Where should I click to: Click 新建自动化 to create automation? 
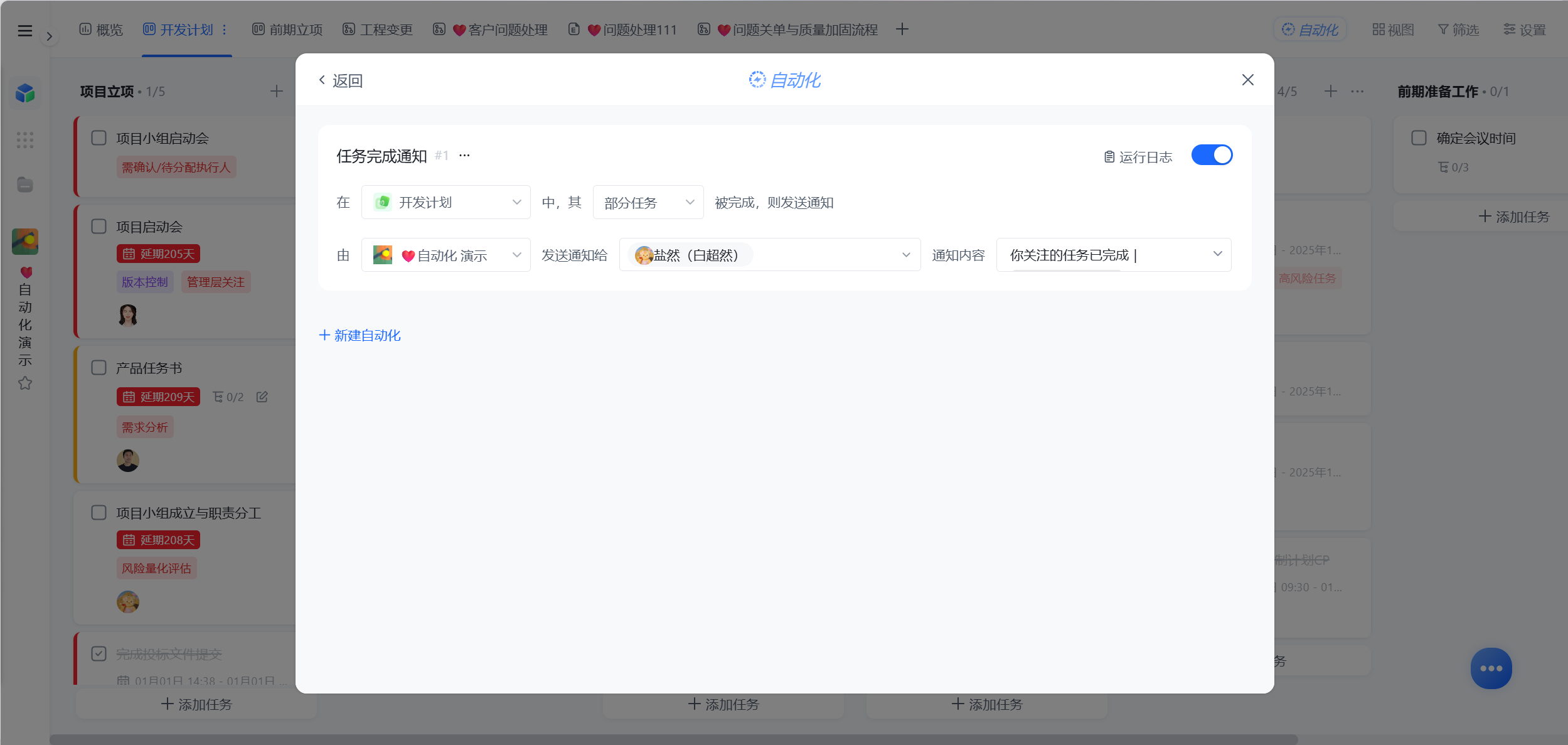pyautogui.click(x=360, y=335)
